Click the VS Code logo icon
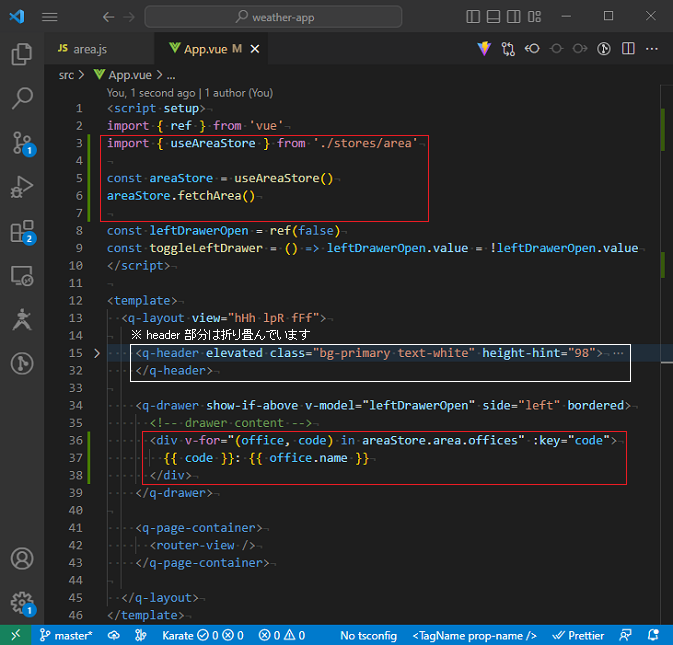Image resolution: width=673 pixels, height=645 pixels. 17,17
